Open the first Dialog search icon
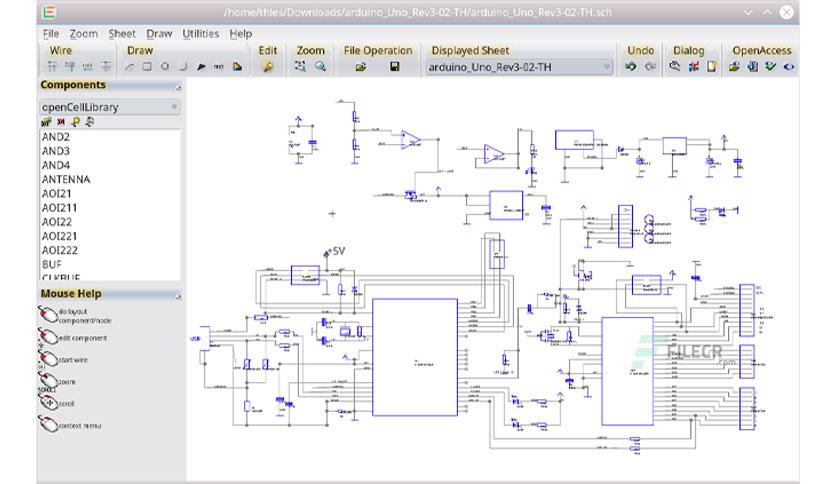 (675, 67)
